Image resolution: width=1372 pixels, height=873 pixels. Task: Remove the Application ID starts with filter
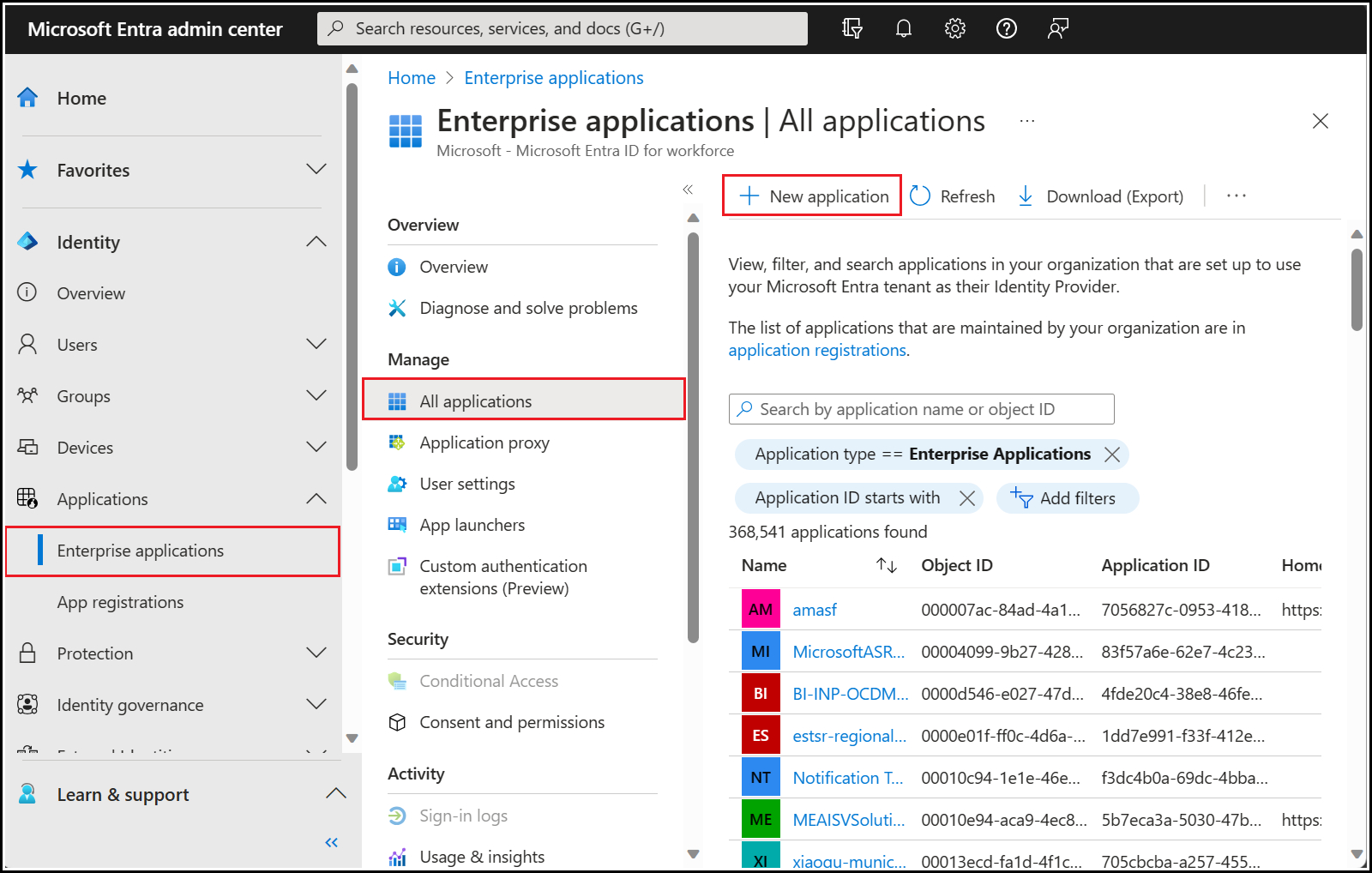966,498
